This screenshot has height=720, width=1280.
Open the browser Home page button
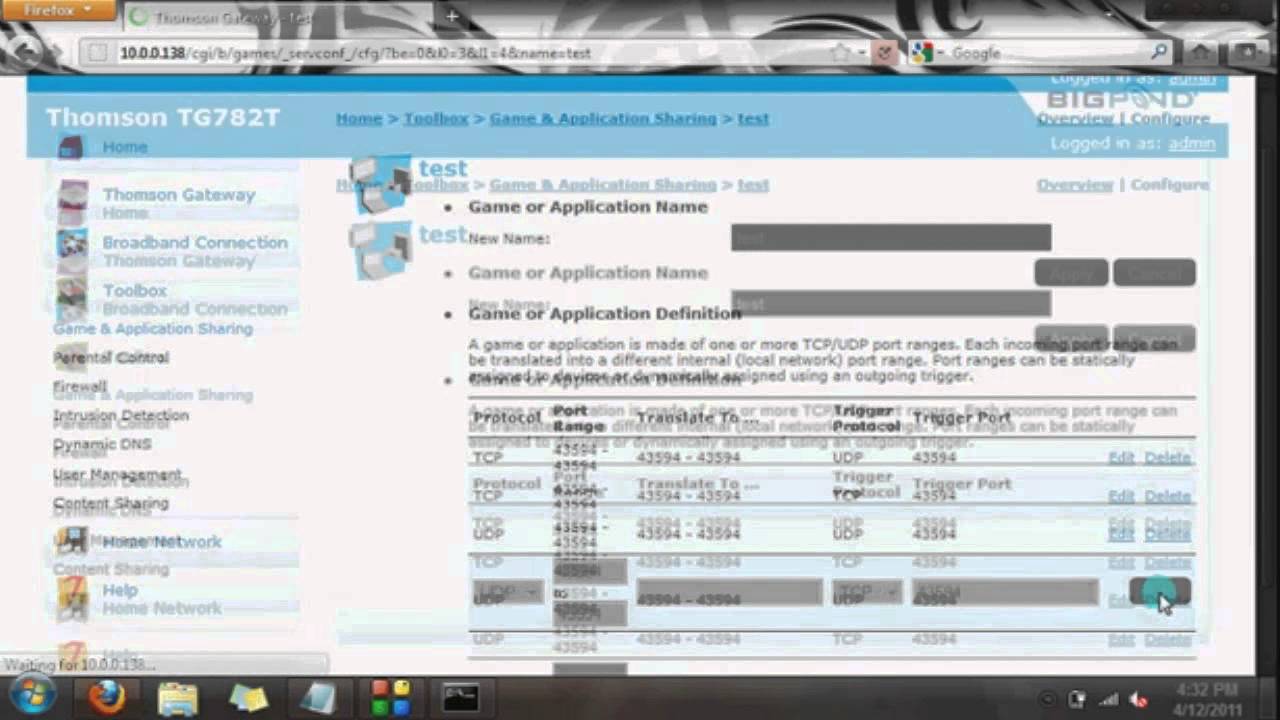pyautogui.click(x=1201, y=53)
